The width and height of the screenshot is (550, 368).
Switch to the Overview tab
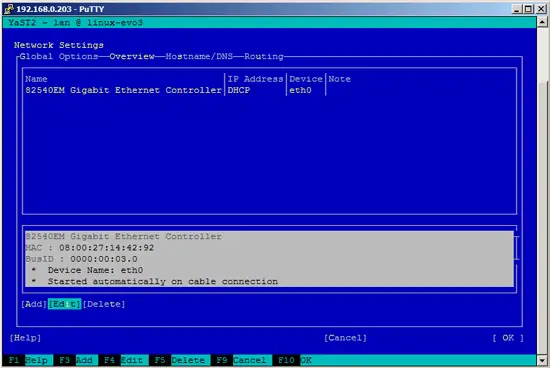132,56
